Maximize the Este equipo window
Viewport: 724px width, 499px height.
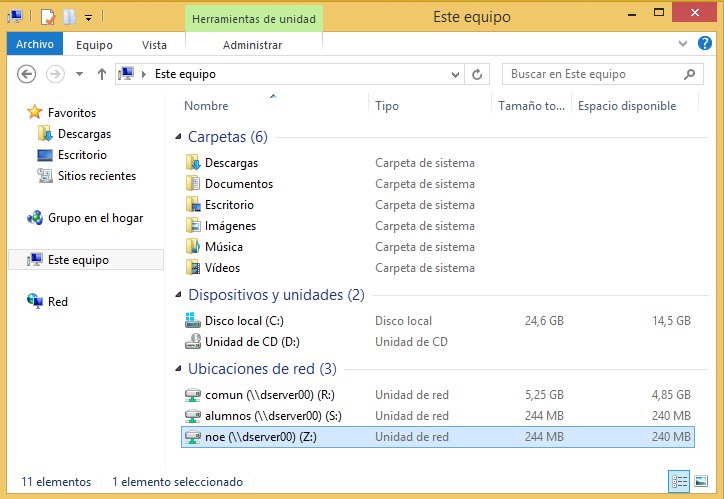pos(659,13)
